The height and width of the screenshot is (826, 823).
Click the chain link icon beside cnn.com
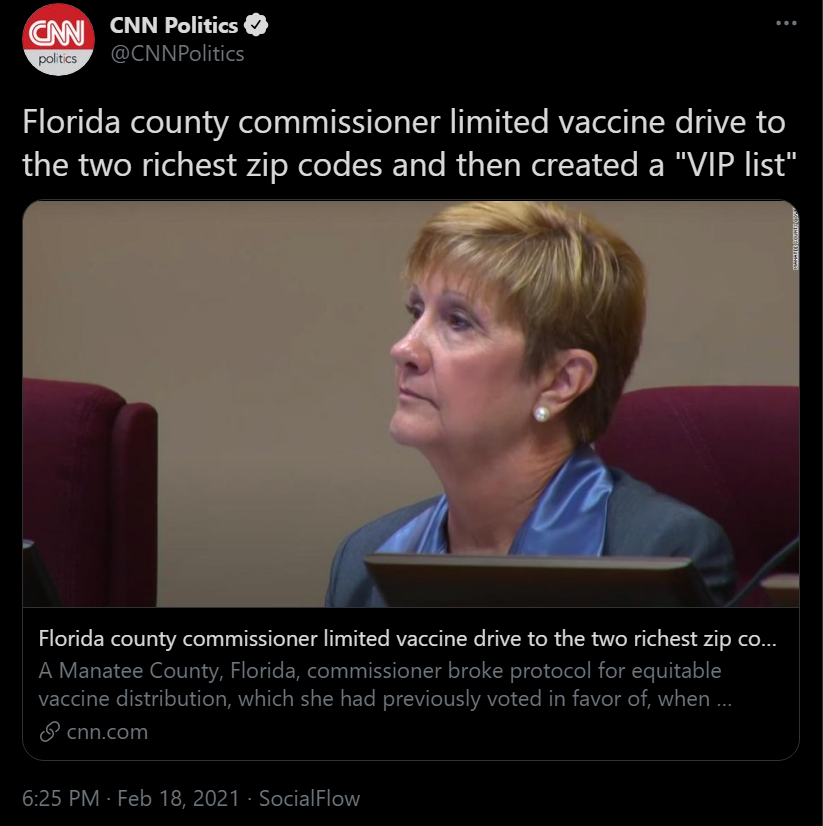pos(49,731)
